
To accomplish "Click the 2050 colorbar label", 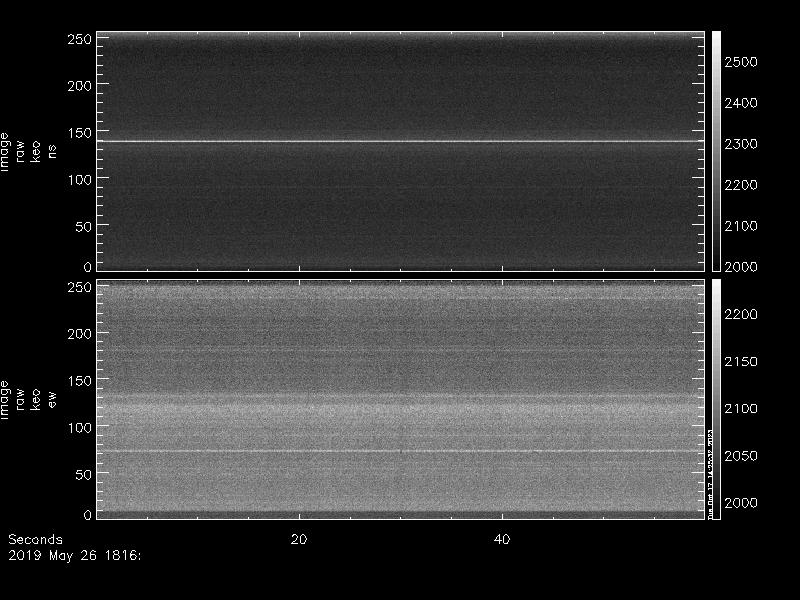I will [x=741, y=456].
